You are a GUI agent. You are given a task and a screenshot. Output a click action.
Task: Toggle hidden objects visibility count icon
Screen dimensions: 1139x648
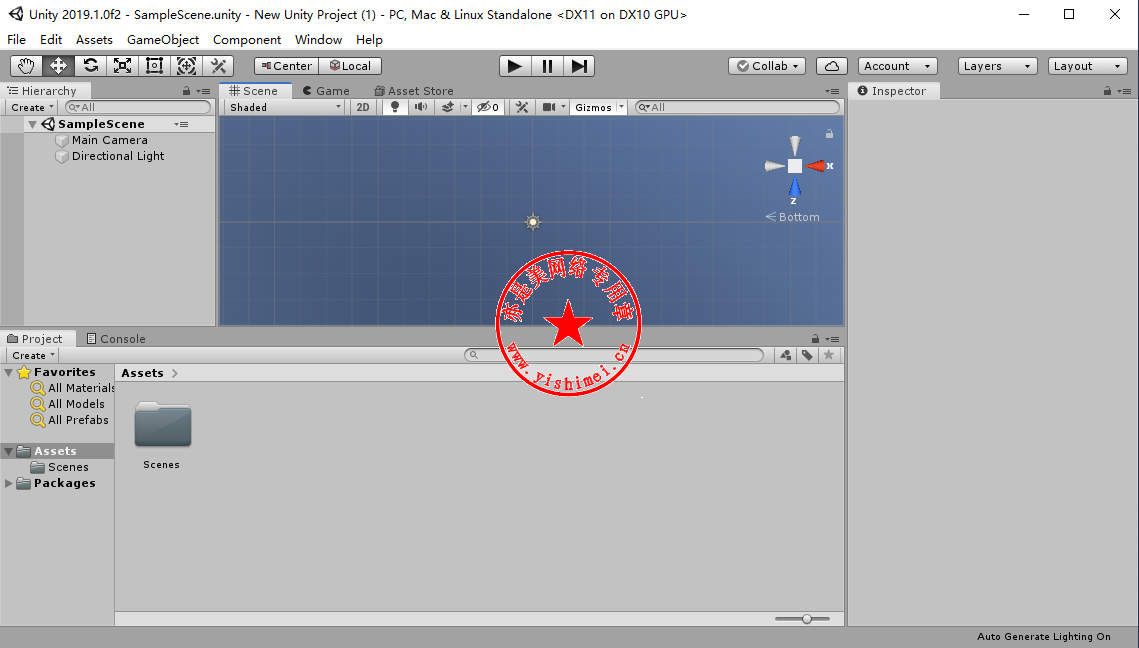pos(487,107)
